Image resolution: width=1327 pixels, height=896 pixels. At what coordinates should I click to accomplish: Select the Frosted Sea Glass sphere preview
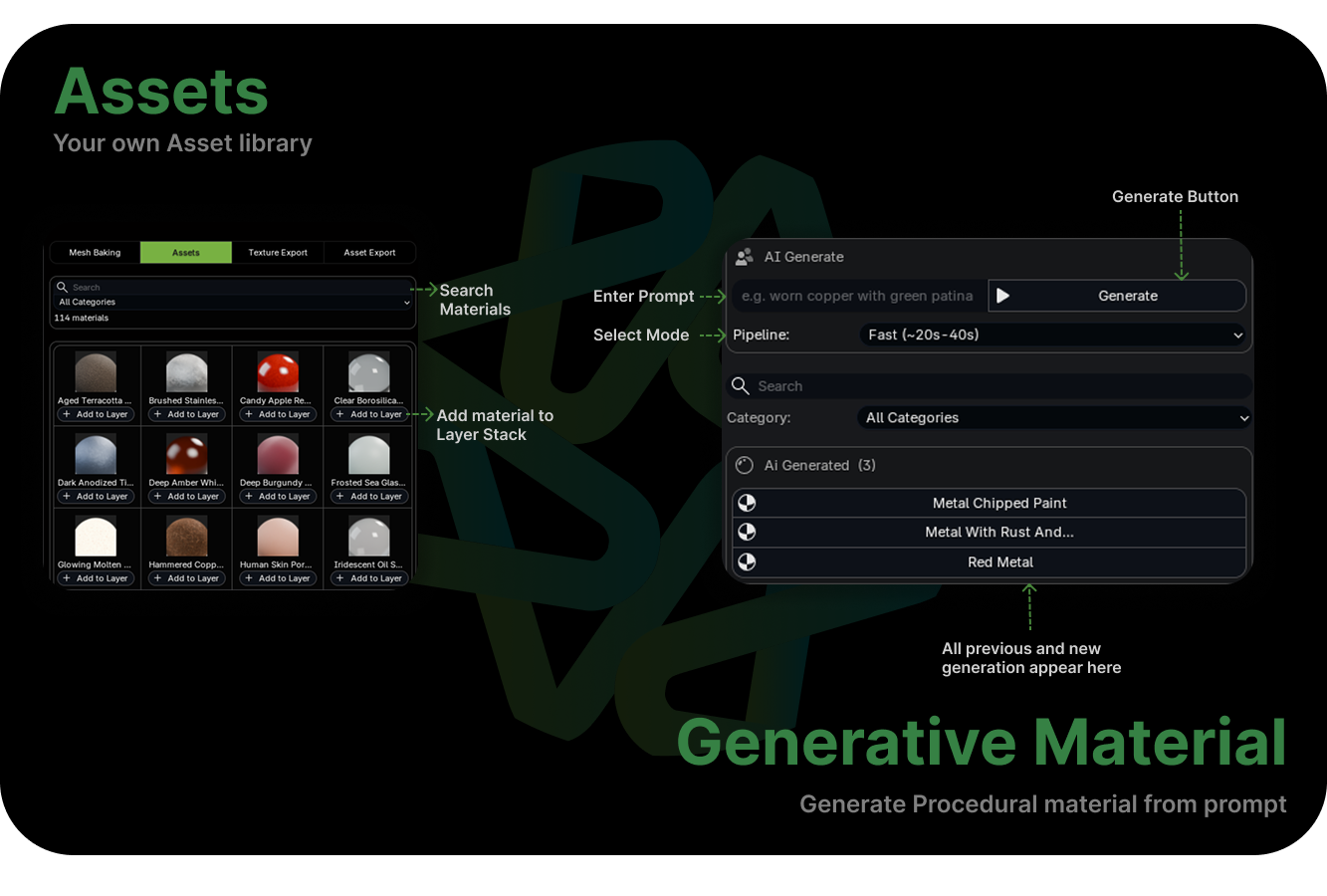coord(369,455)
